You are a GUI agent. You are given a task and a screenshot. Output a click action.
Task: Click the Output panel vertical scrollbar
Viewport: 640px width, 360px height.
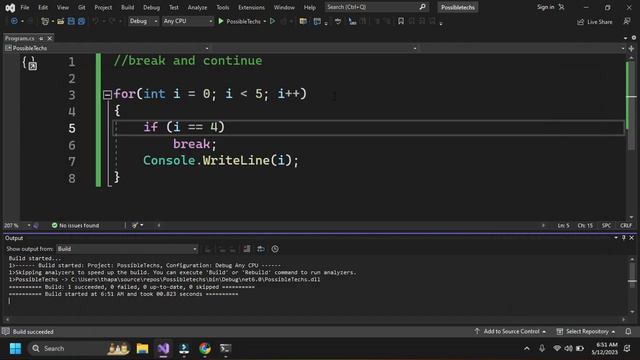(x=632, y=286)
